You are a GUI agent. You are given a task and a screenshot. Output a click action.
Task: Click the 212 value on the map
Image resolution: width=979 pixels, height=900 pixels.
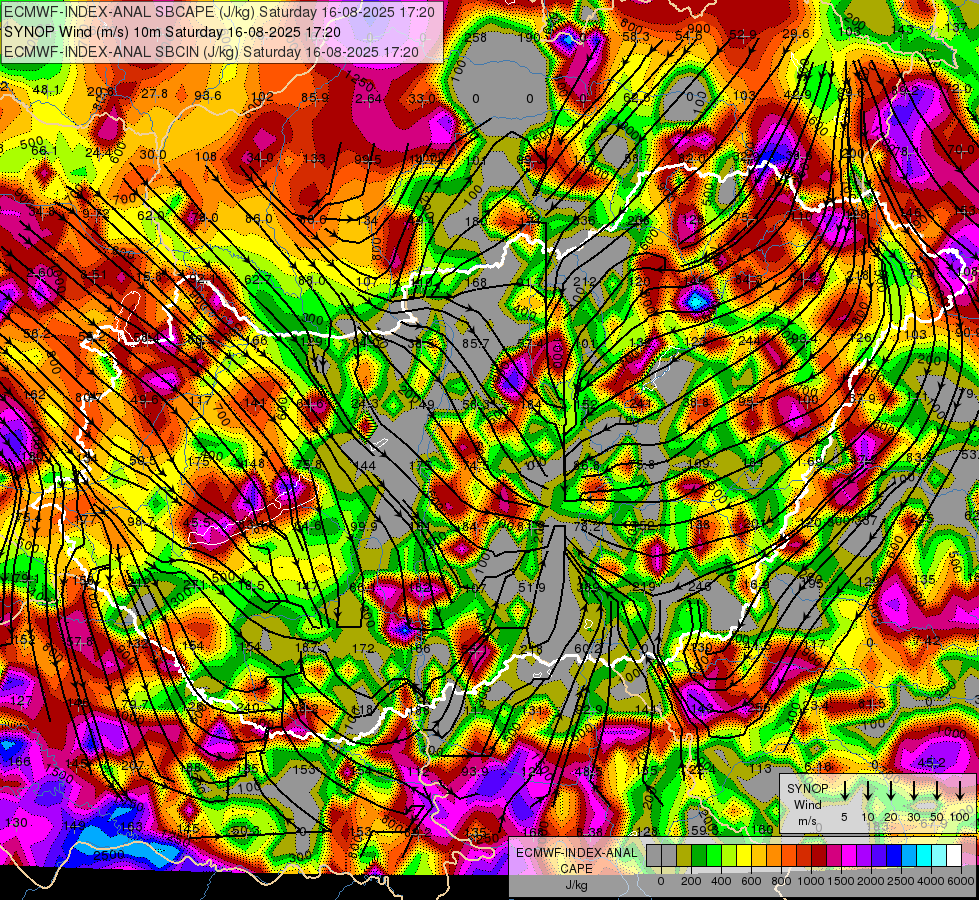(584, 282)
